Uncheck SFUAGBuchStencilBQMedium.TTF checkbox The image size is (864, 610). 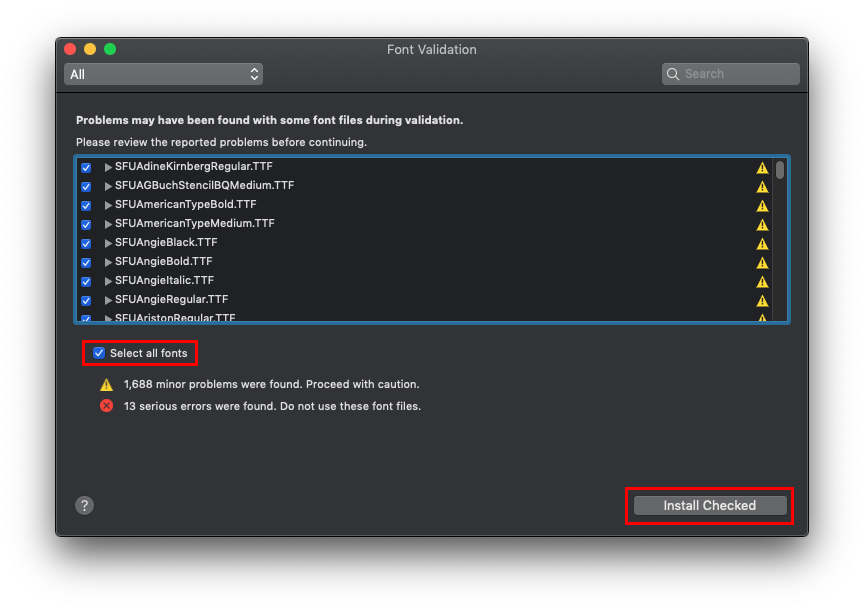click(x=86, y=187)
